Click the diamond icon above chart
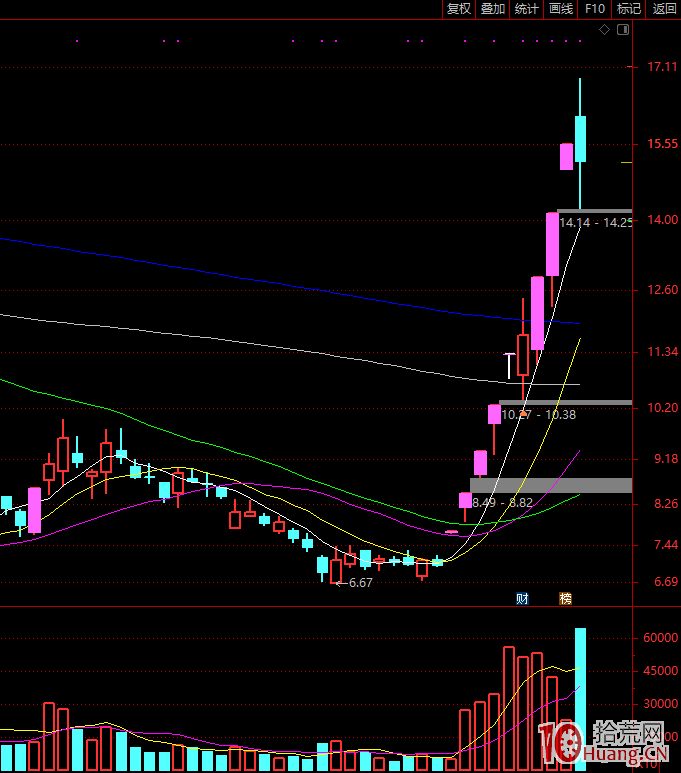 [605, 30]
